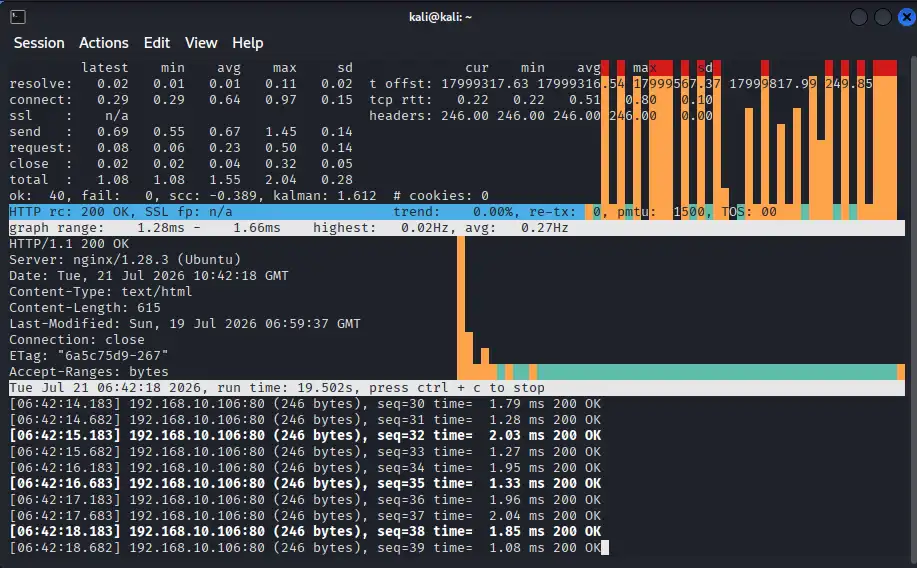Click the terminal icon in title bar
Image resolution: width=917 pixels, height=568 pixels.
click(18, 17)
